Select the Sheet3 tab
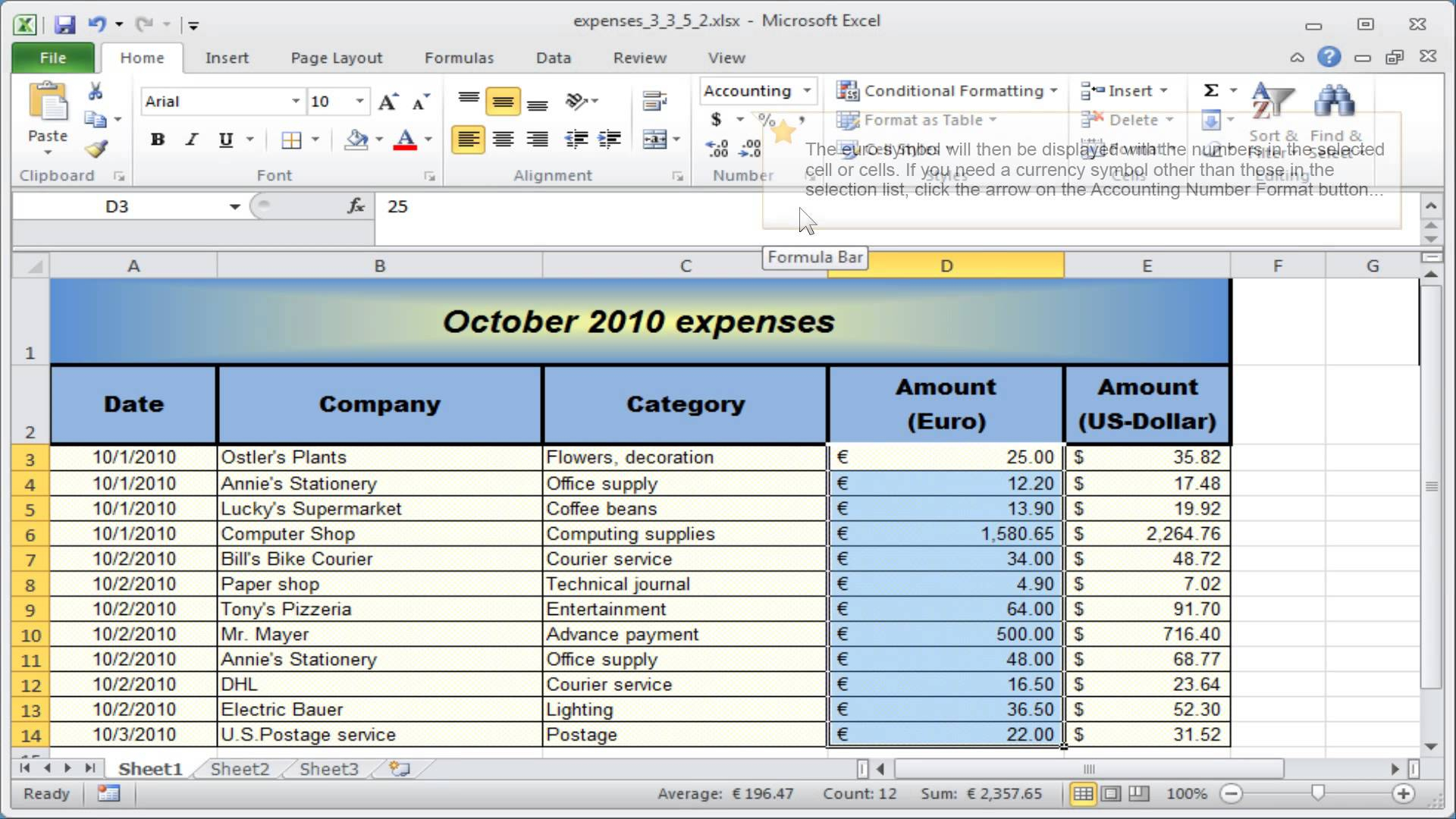The height and width of the screenshot is (819, 1456). pos(328,769)
